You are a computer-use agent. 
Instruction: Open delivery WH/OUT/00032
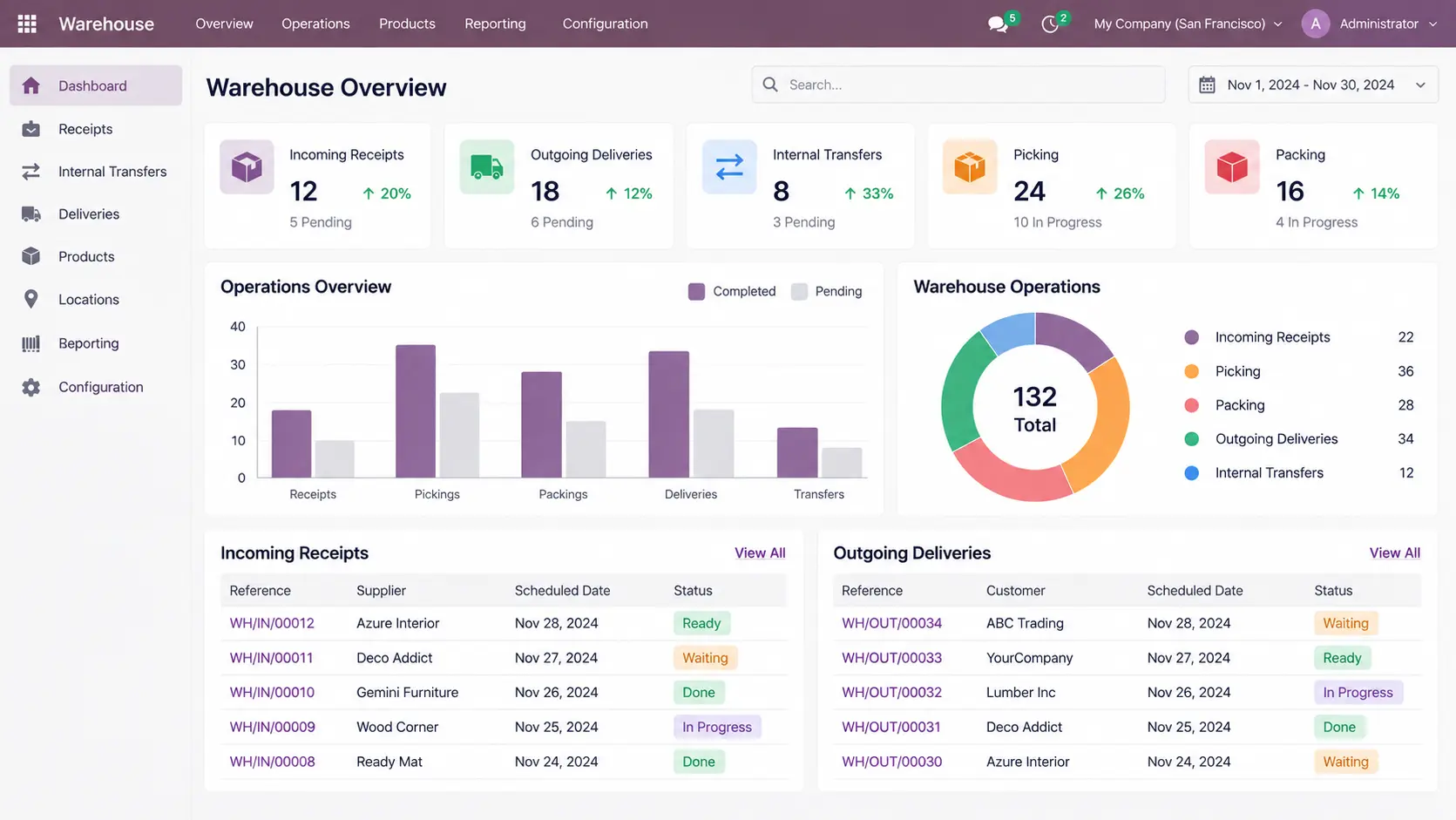pyautogui.click(x=891, y=692)
